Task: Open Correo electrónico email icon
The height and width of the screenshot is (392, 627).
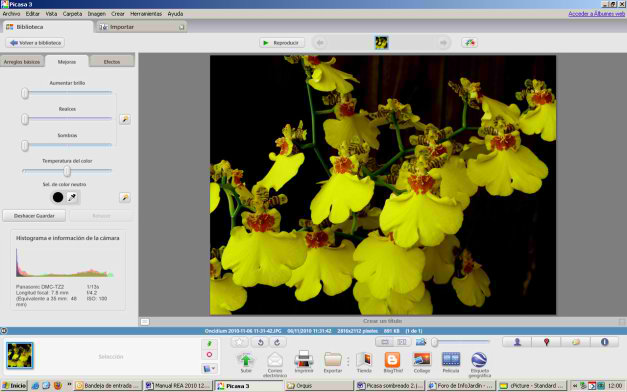Action: [x=275, y=360]
